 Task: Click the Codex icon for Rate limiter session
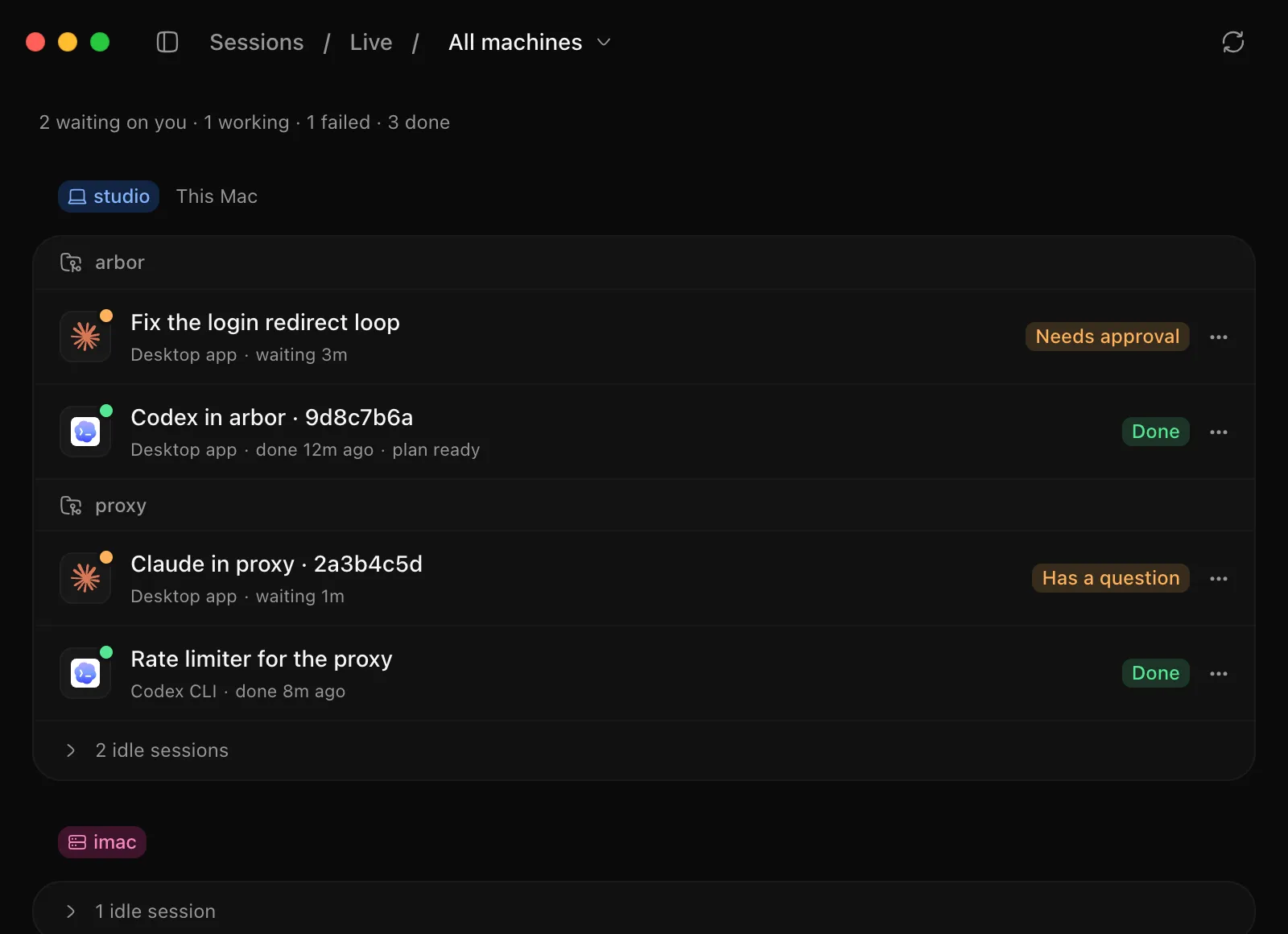(85, 673)
